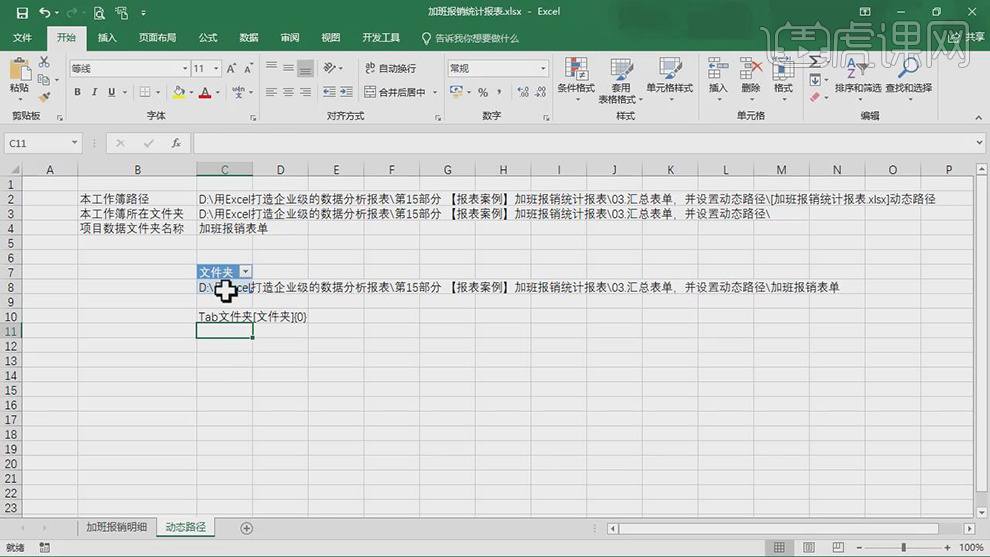Center text horizontally
Viewport: 990px width, 557px height.
point(289,92)
